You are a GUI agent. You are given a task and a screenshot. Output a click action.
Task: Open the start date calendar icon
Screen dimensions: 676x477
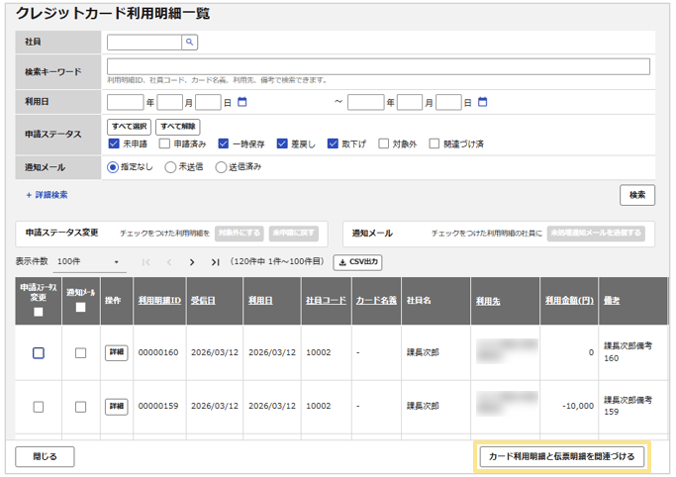coord(242,102)
